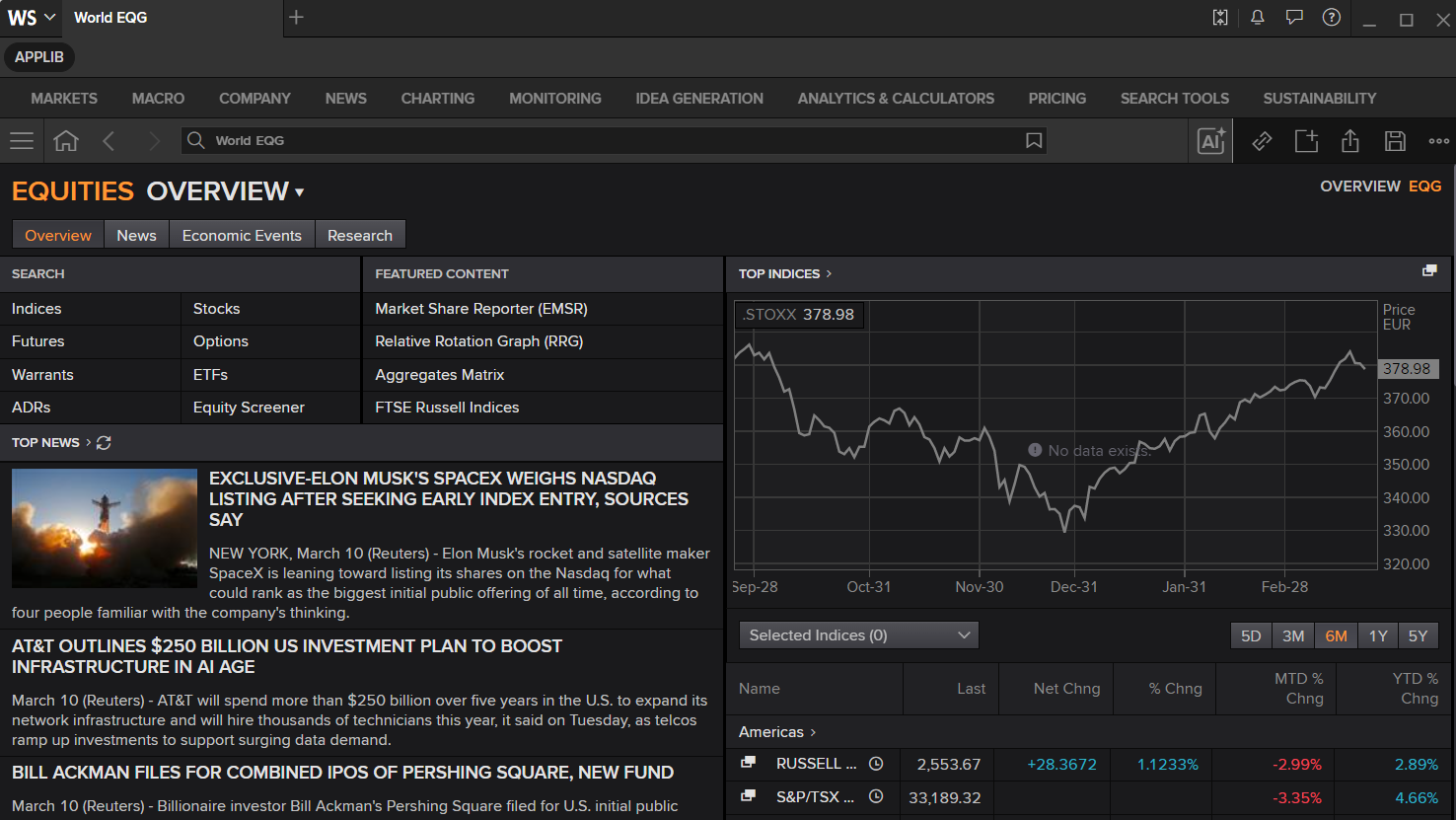Expand the Americas region link
Image resolution: width=1456 pixels, height=820 pixels.
(x=777, y=732)
